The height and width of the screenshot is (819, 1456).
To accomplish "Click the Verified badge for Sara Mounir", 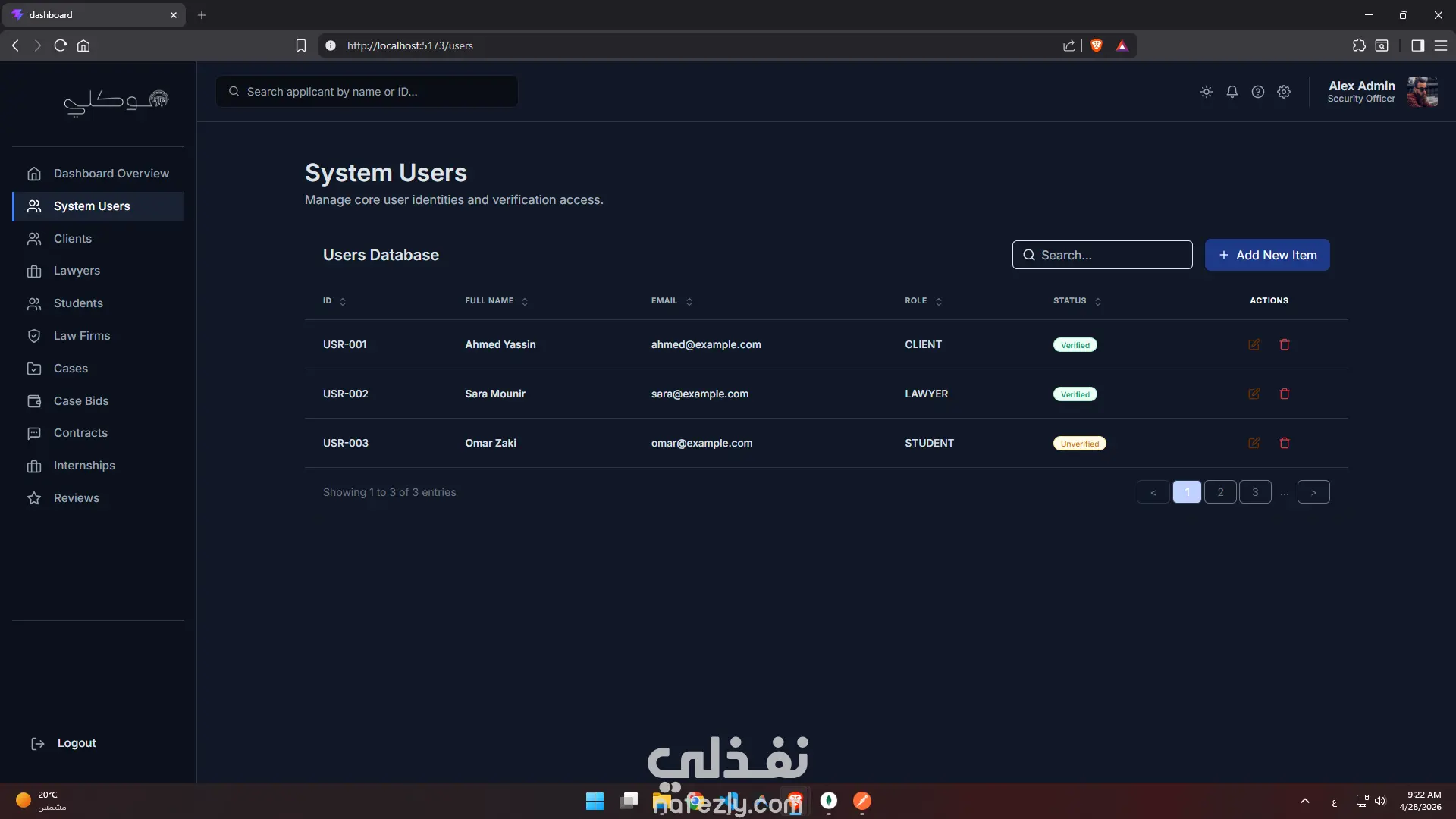I will [1075, 394].
